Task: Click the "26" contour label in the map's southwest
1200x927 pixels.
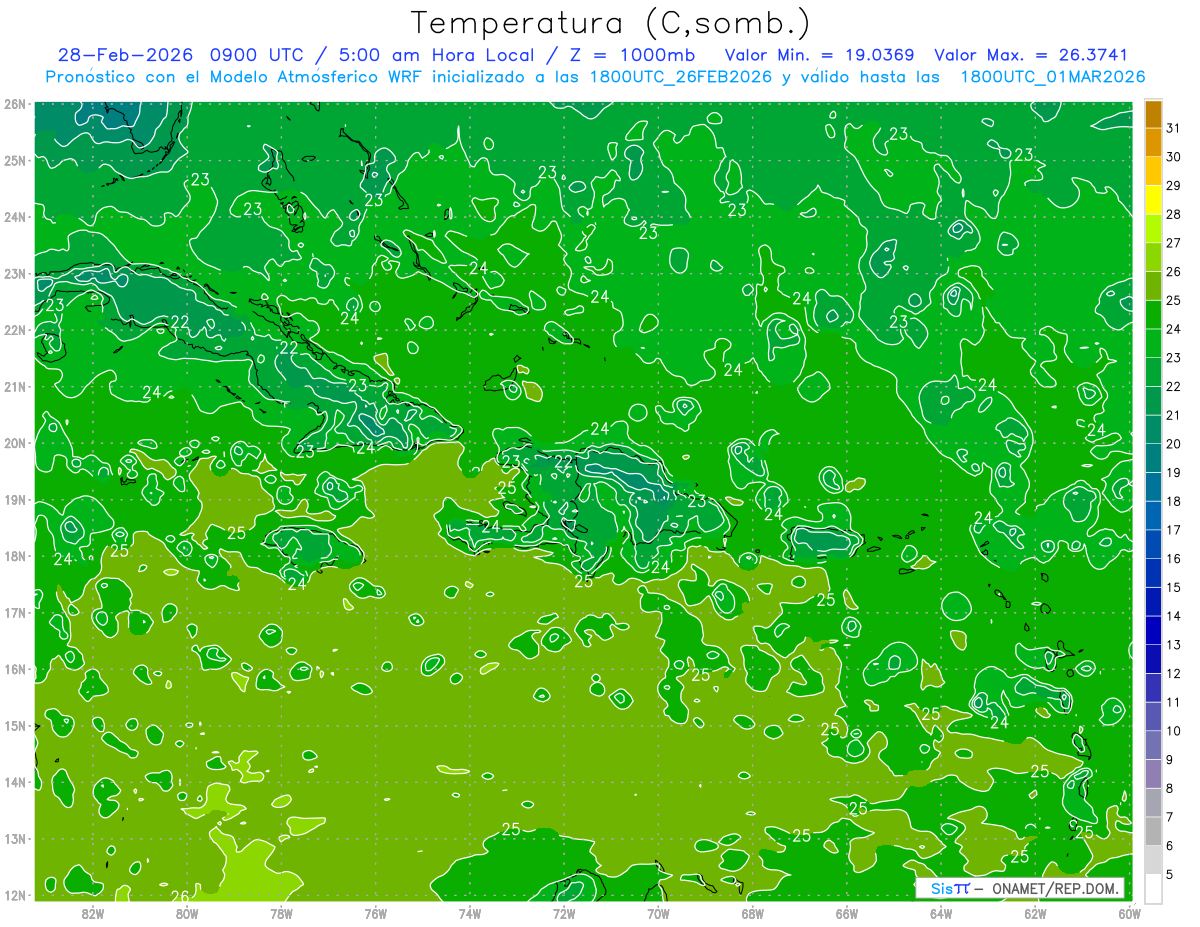Action: [181, 895]
